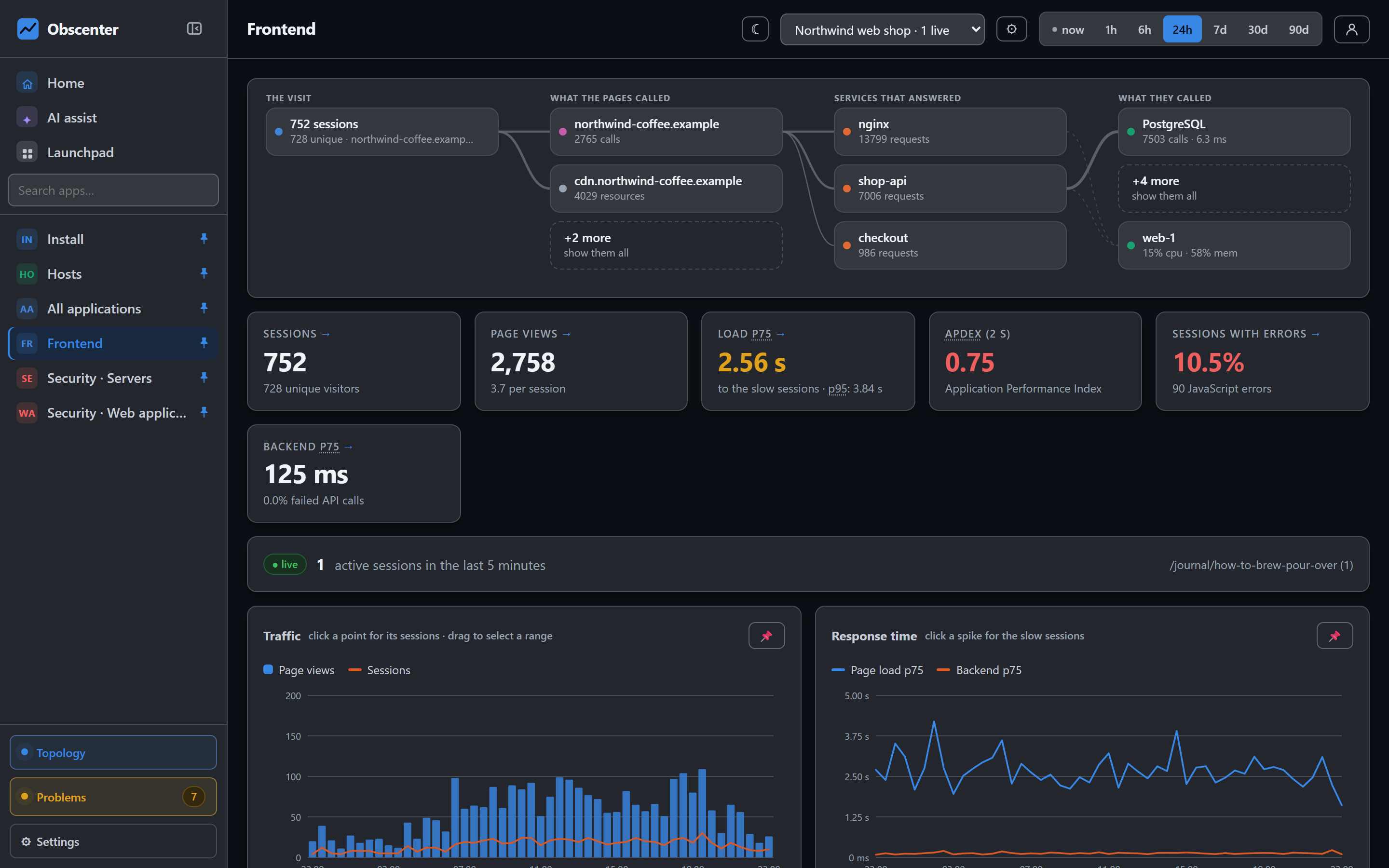Image resolution: width=1389 pixels, height=868 pixels.
Task: Open the Problems button with 7 badge
Action: 114,797
